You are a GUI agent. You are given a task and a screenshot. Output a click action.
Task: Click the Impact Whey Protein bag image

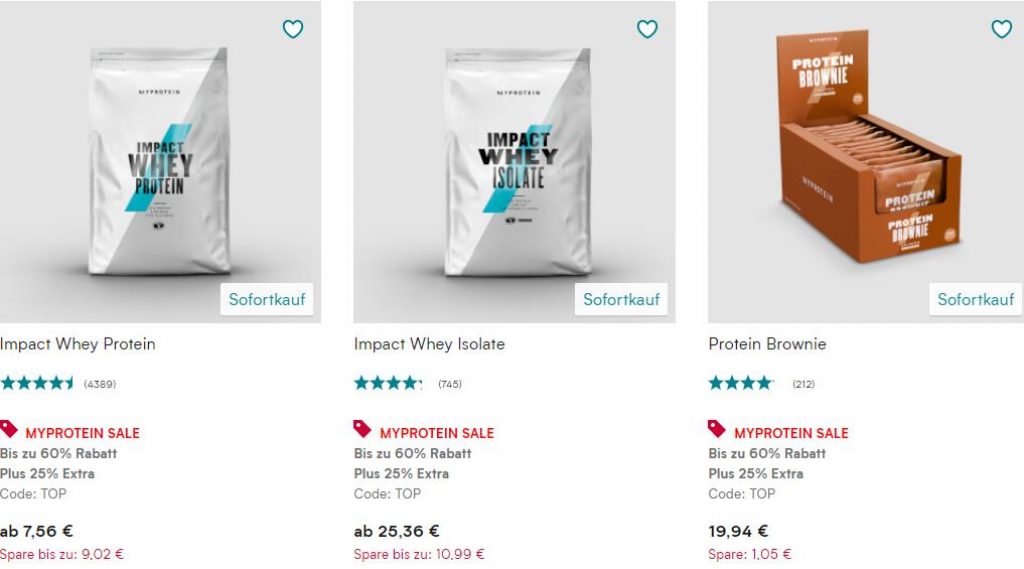click(159, 161)
